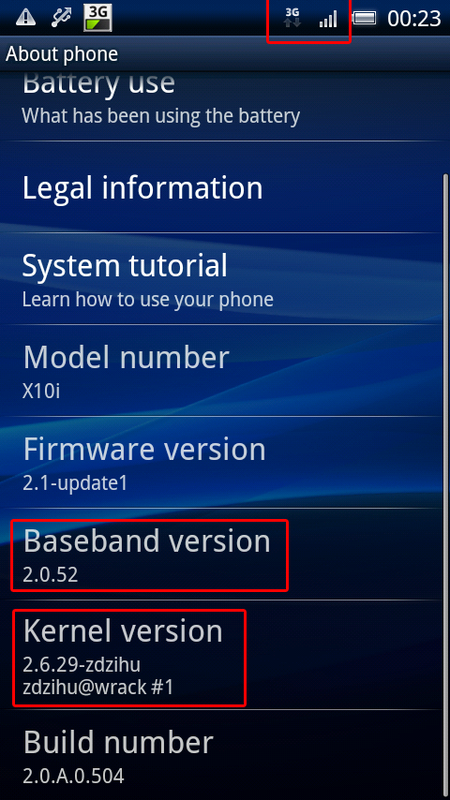Open the System tutorial entry

pos(225,279)
